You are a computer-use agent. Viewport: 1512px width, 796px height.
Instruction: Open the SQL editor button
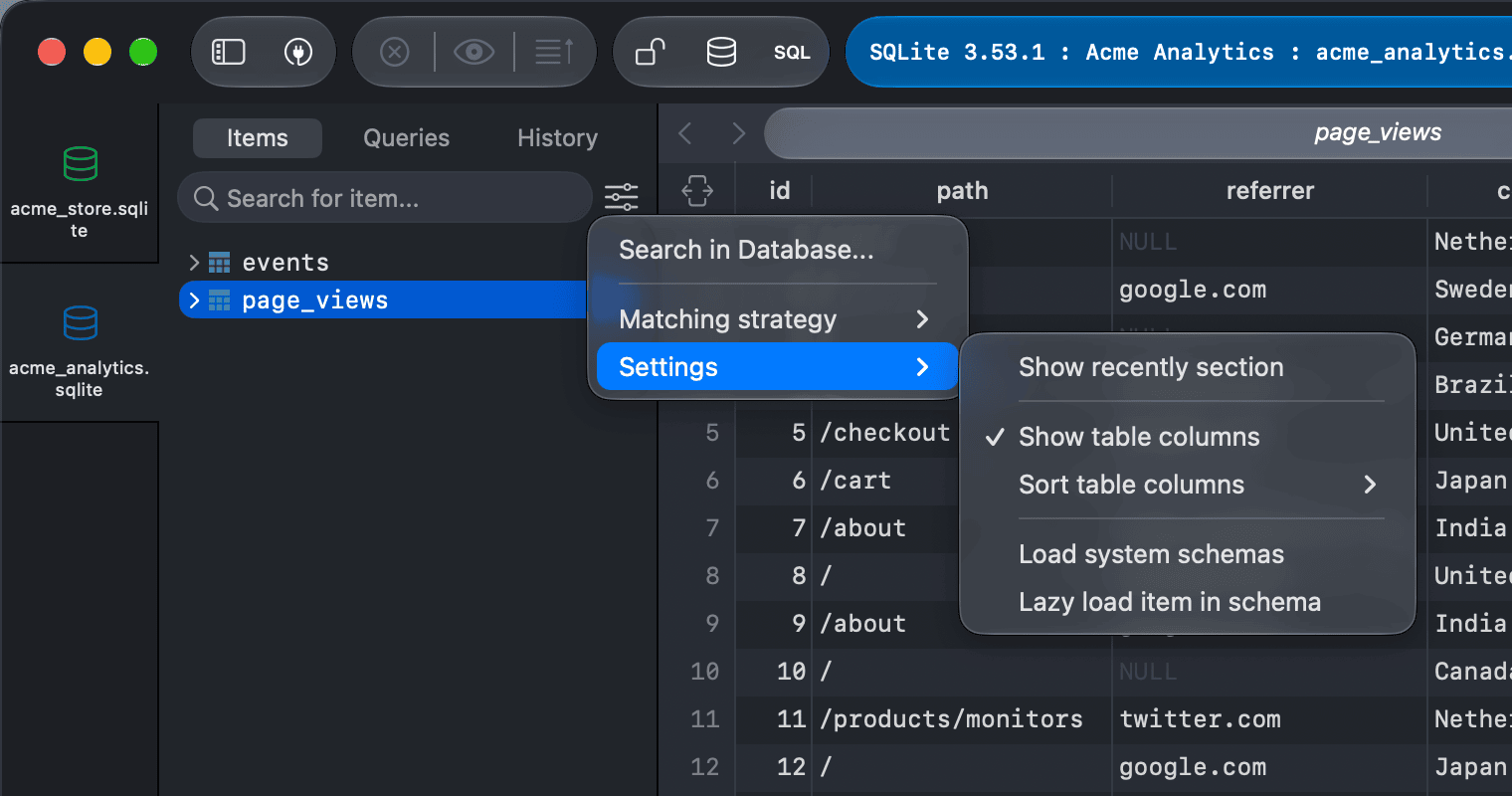pos(792,53)
